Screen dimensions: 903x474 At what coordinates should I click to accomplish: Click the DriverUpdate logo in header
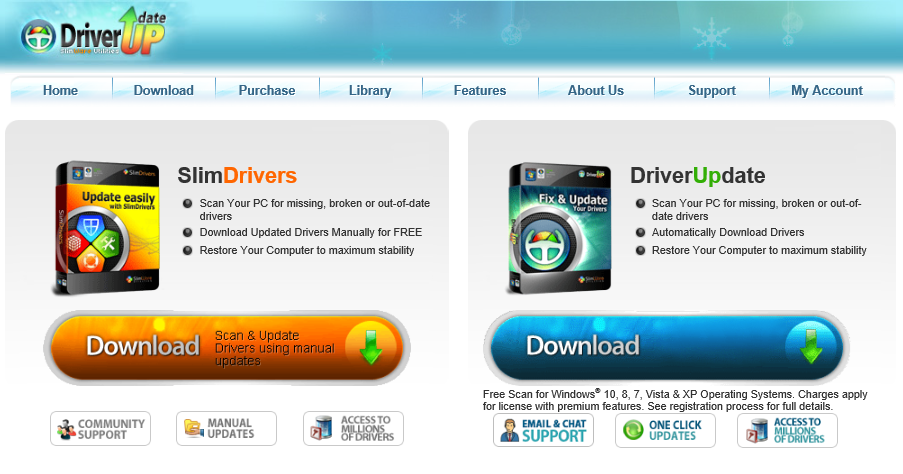92,36
